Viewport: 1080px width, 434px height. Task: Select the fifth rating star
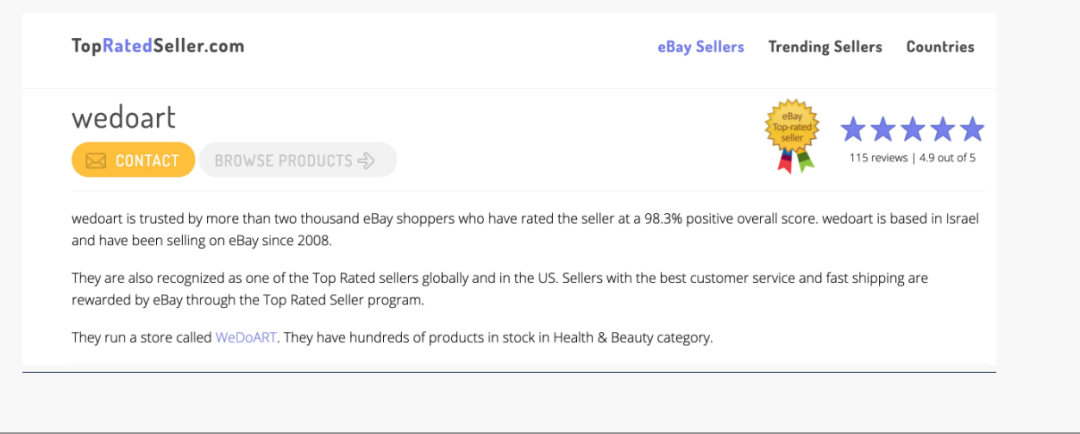[972, 129]
